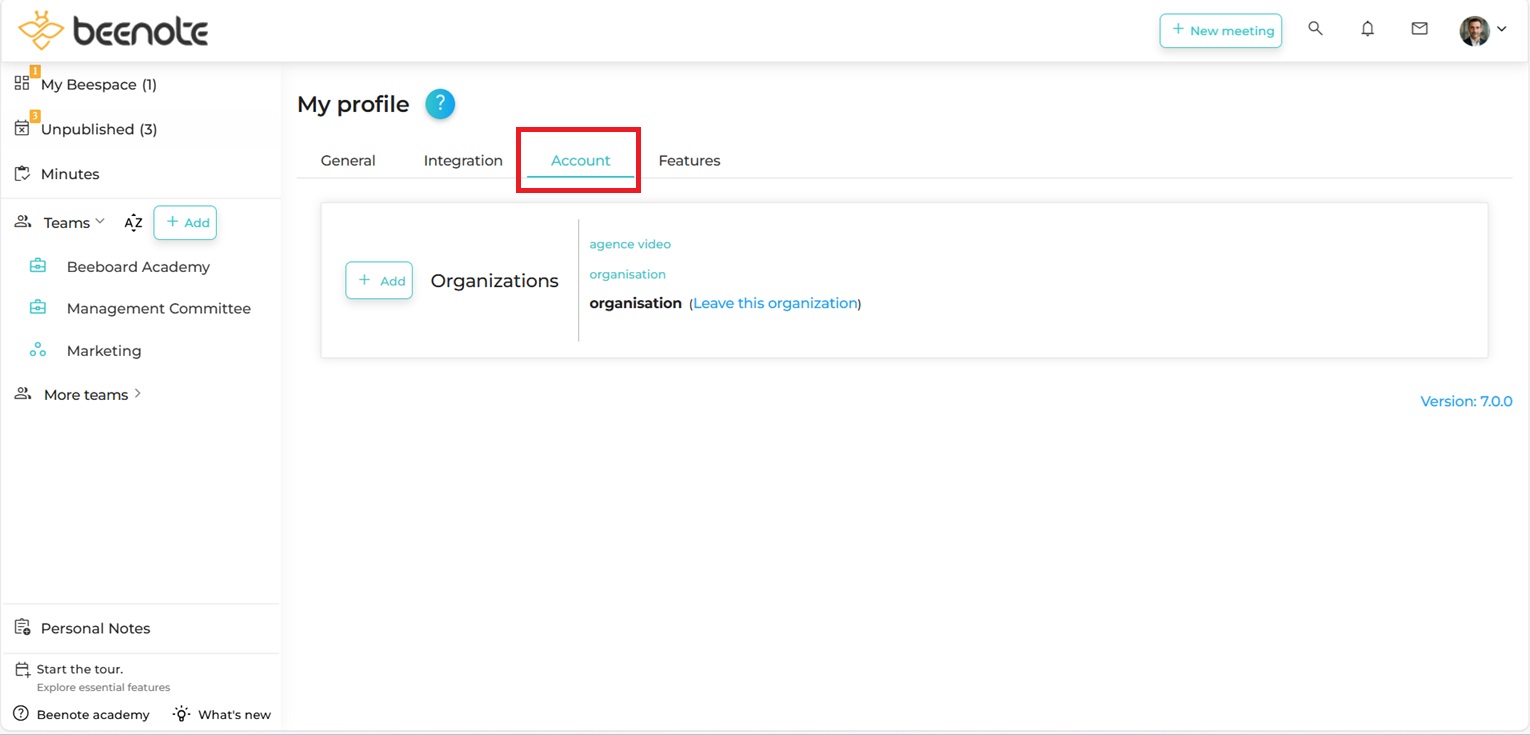The image size is (1530, 735).
Task: Expand the user avatar menu
Action: click(1483, 30)
